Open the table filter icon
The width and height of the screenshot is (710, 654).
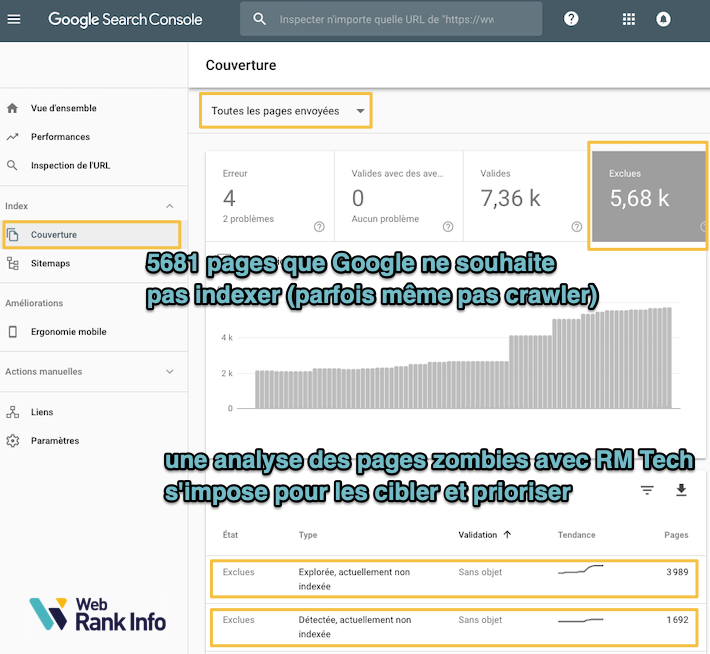pyautogui.click(x=647, y=490)
